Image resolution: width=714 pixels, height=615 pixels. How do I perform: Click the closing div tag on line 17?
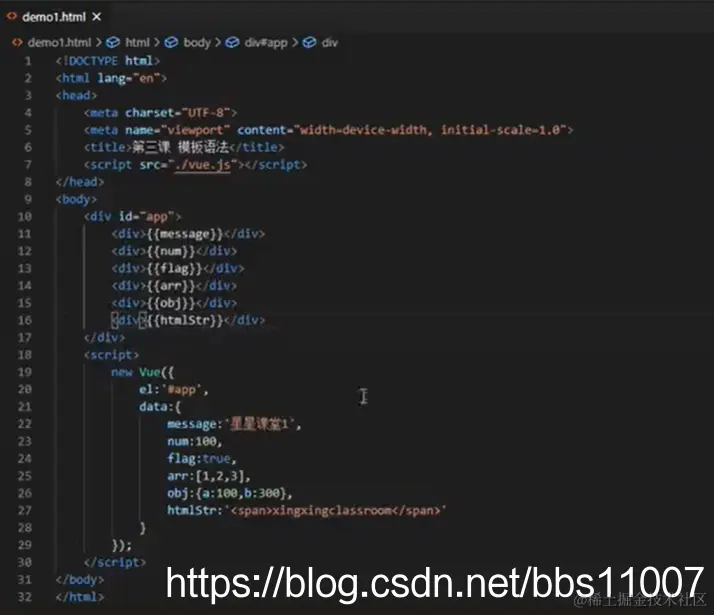[x=104, y=338]
